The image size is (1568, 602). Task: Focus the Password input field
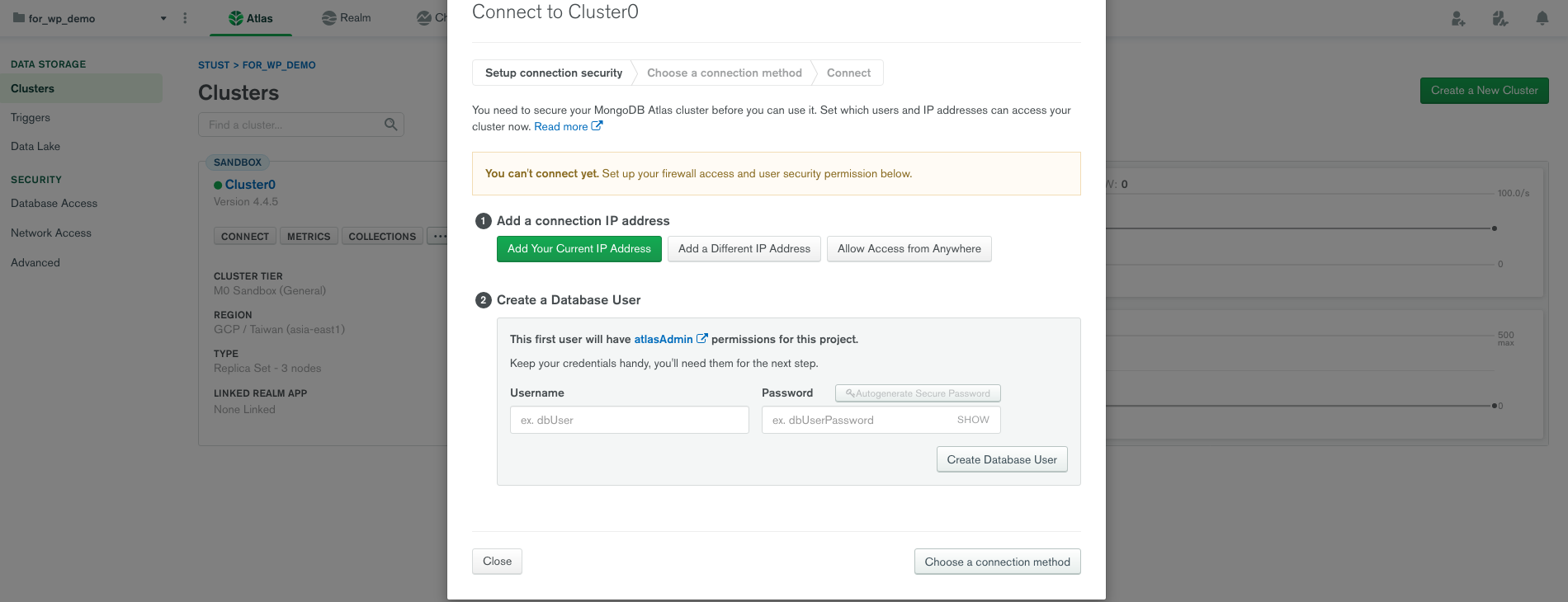pos(854,420)
